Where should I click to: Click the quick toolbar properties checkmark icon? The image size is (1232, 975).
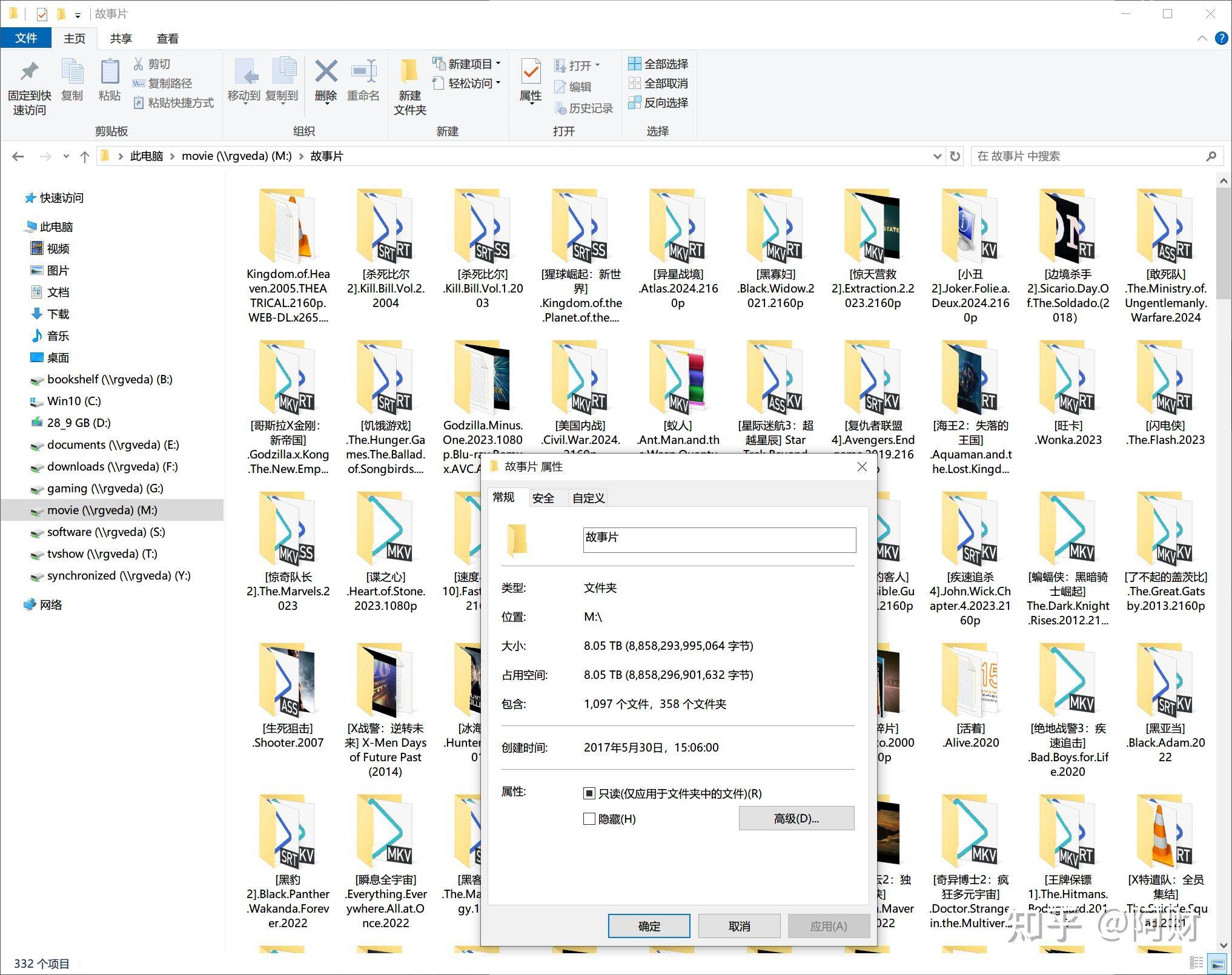(42, 13)
